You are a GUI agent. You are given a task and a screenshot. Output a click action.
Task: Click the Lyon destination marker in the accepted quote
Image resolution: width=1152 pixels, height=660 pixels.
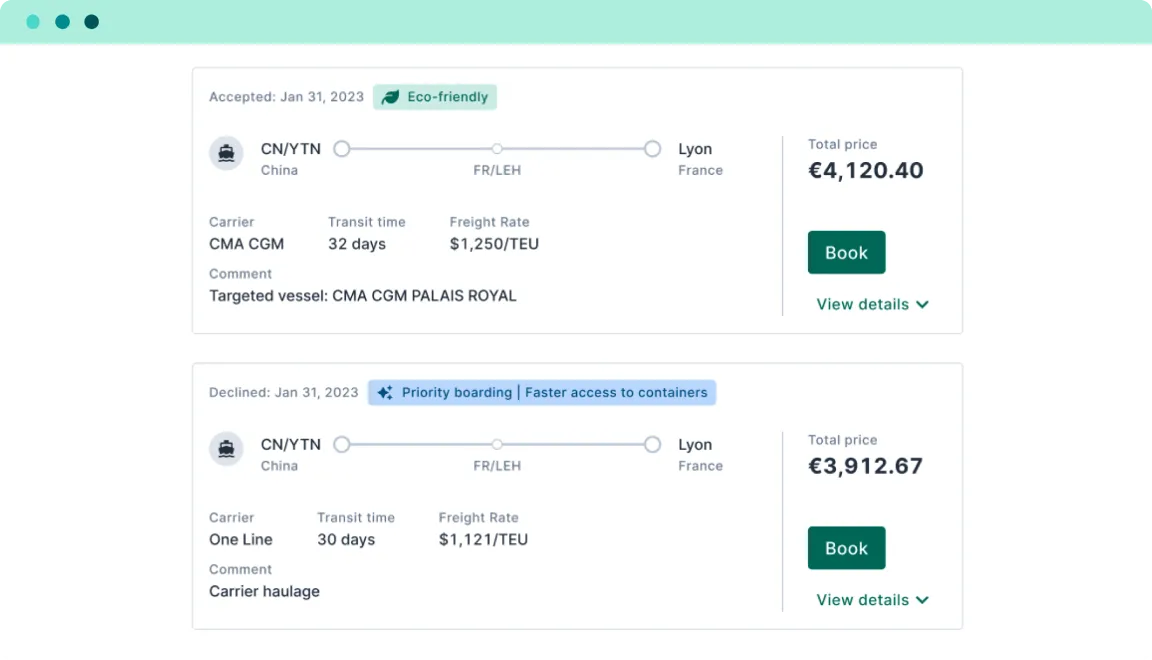click(x=652, y=149)
